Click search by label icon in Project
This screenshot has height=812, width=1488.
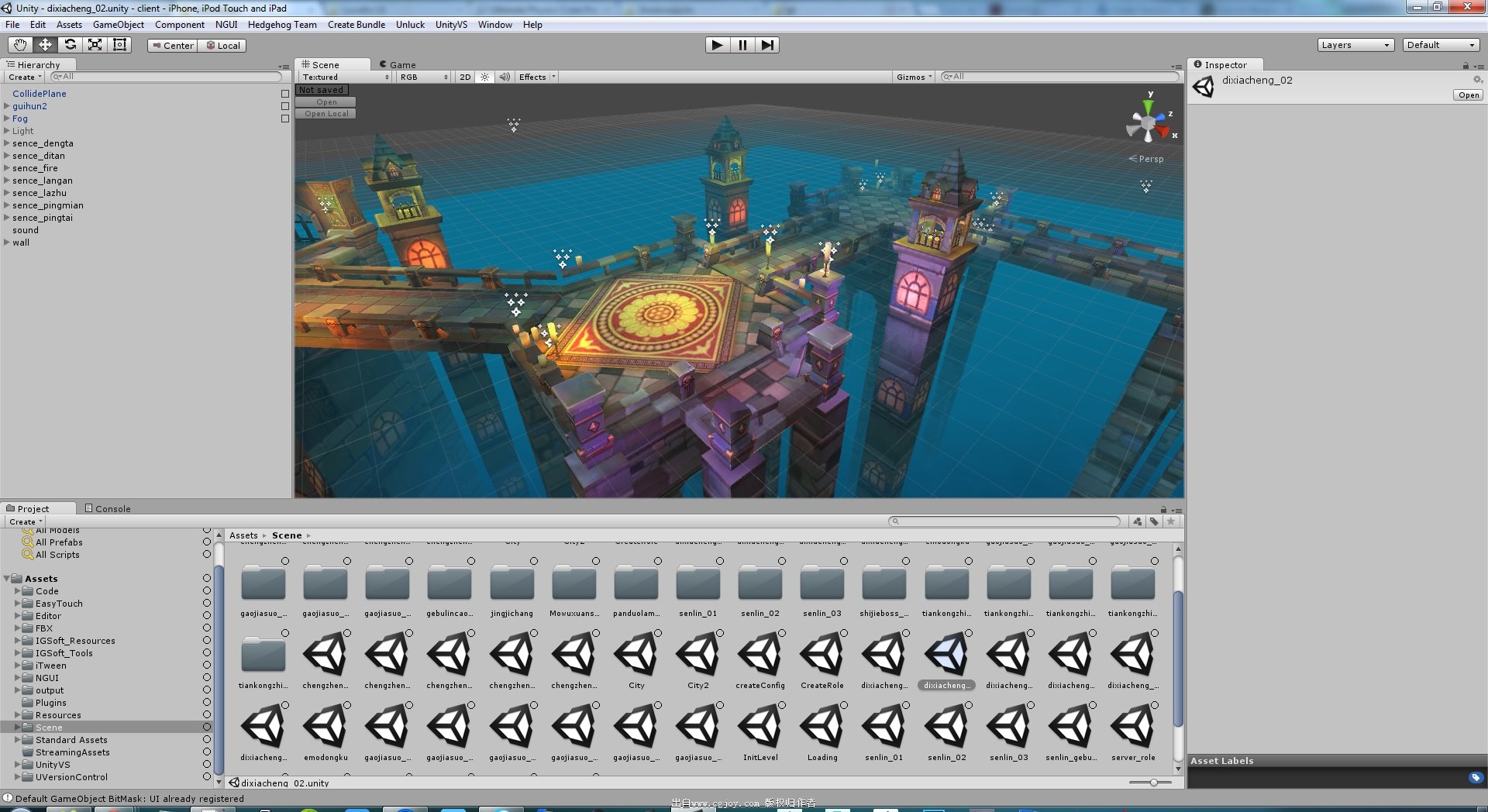(x=1154, y=521)
